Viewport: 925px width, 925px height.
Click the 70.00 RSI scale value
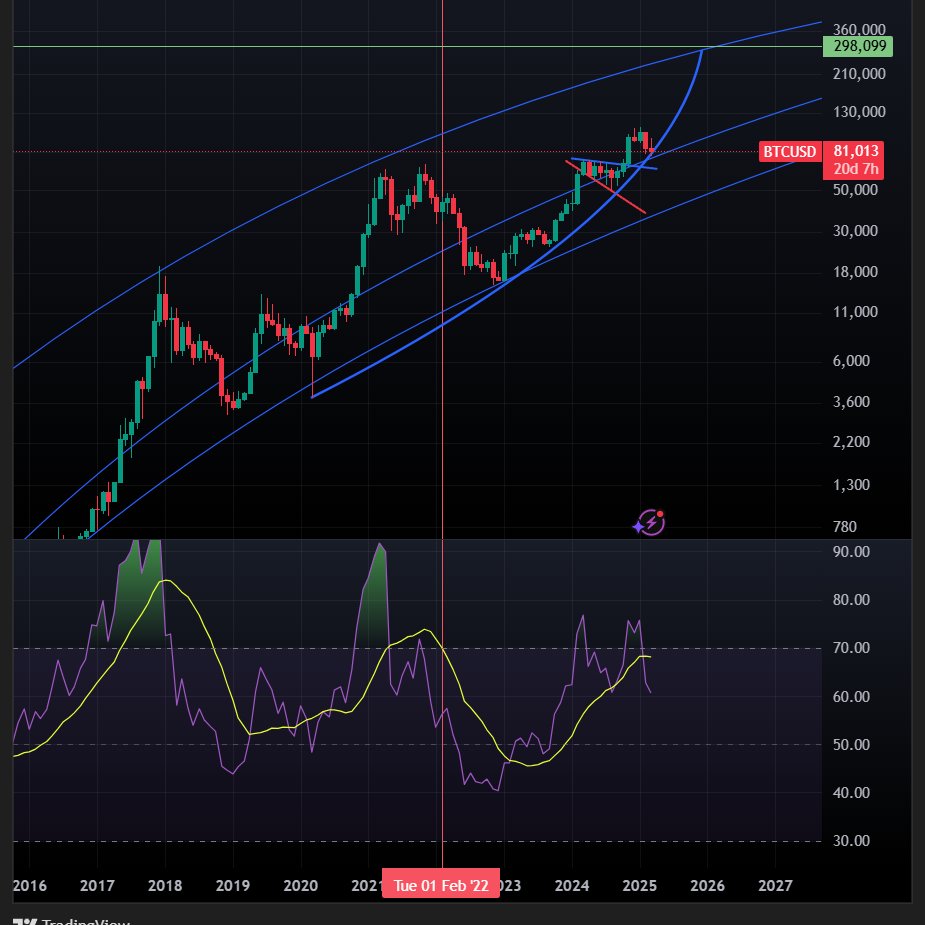coord(851,648)
